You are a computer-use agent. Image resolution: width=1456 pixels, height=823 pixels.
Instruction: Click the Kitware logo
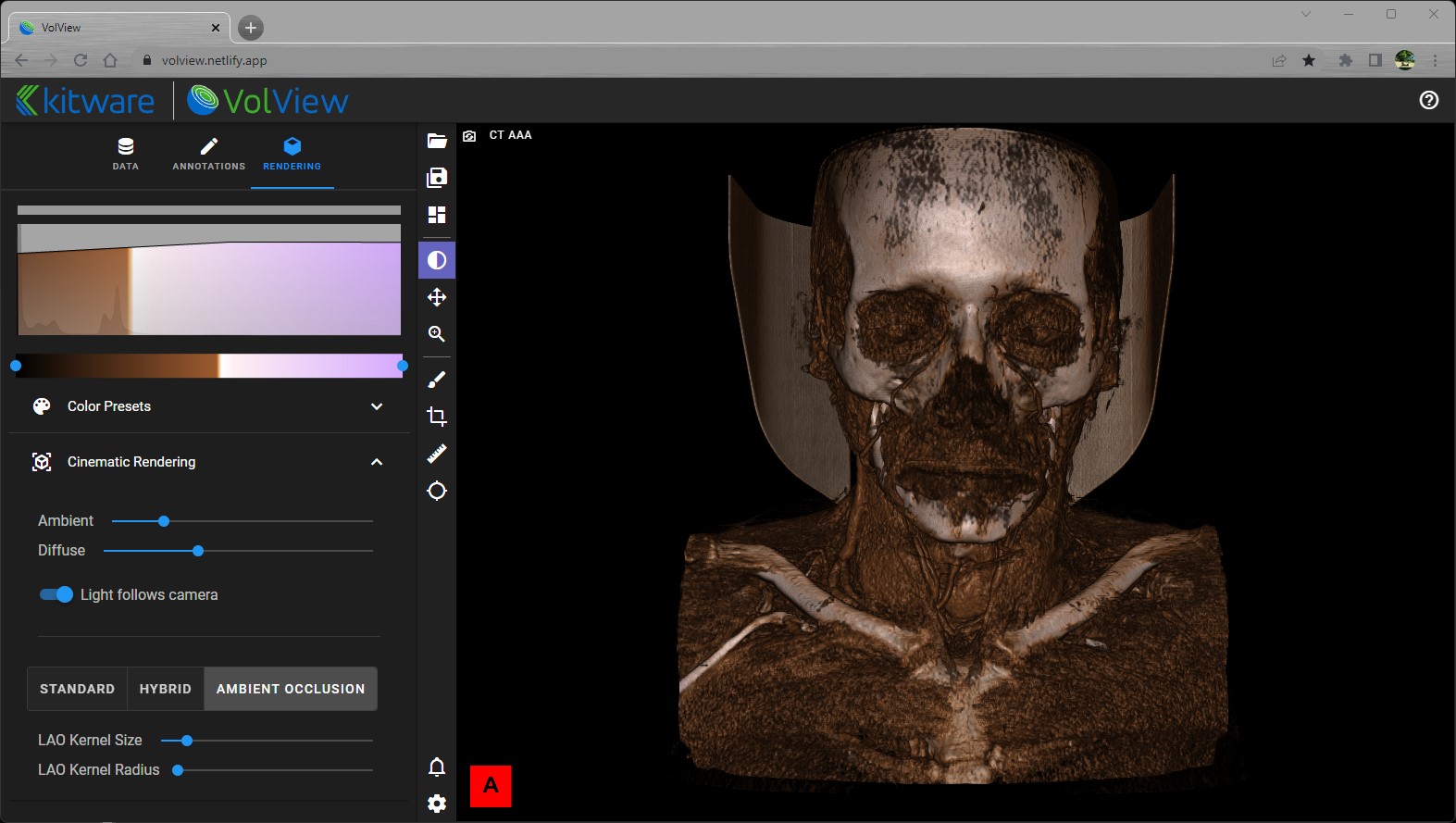(x=85, y=100)
